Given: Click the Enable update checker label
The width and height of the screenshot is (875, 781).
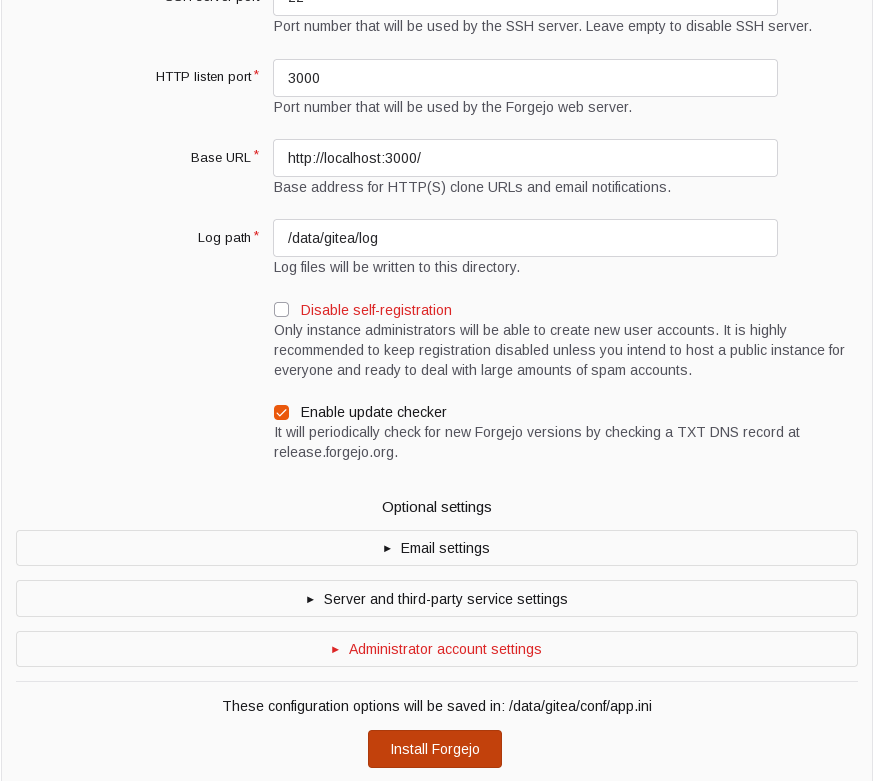Looking at the screenshot, I should click(373, 412).
